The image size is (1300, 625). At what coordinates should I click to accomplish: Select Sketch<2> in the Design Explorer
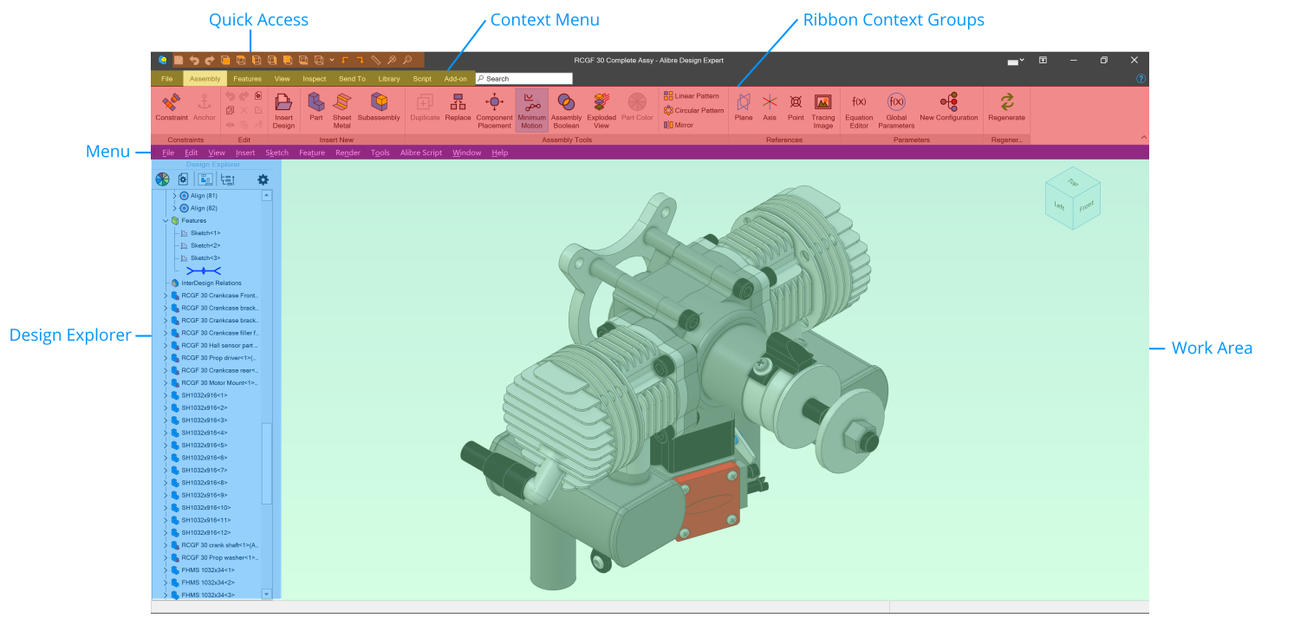click(206, 245)
